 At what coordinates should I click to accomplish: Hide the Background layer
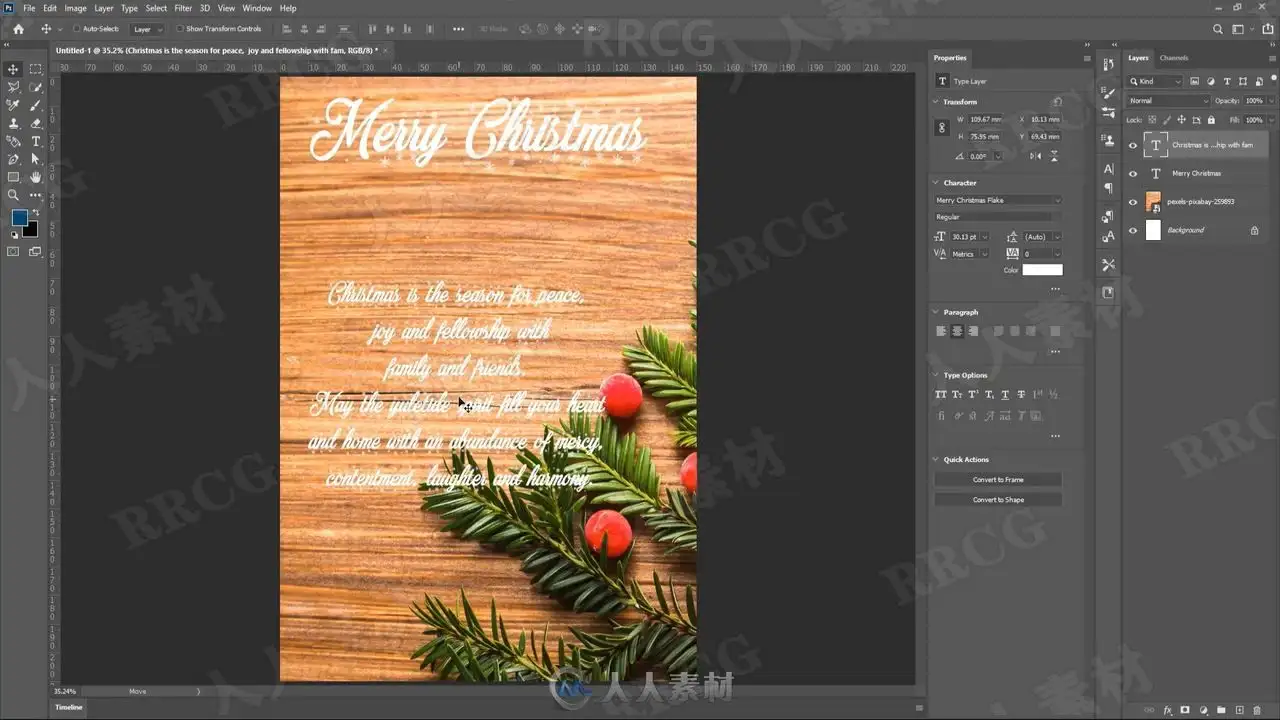pos(1133,230)
